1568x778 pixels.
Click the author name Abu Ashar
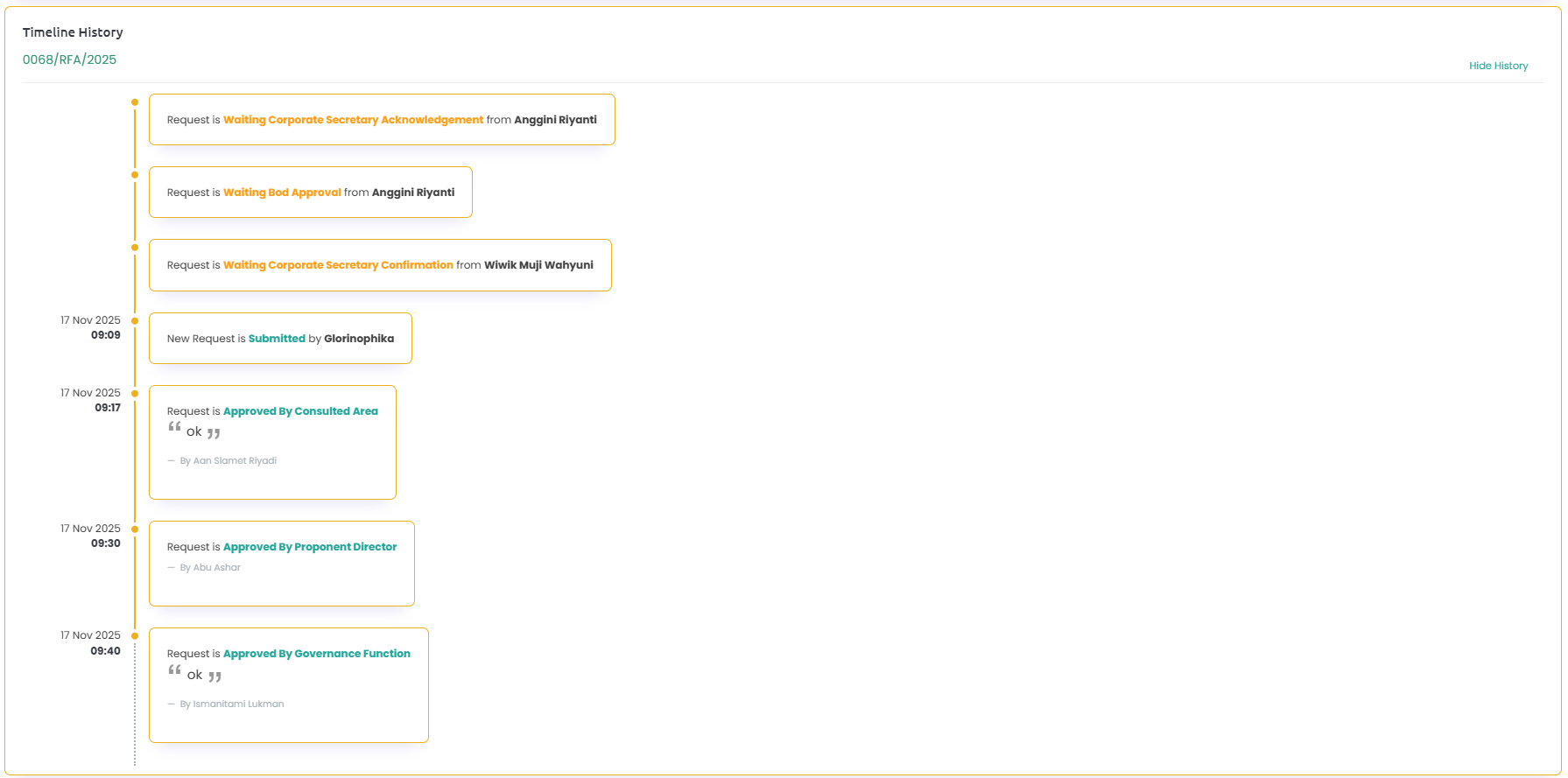pyautogui.click(x=216, y=568)
